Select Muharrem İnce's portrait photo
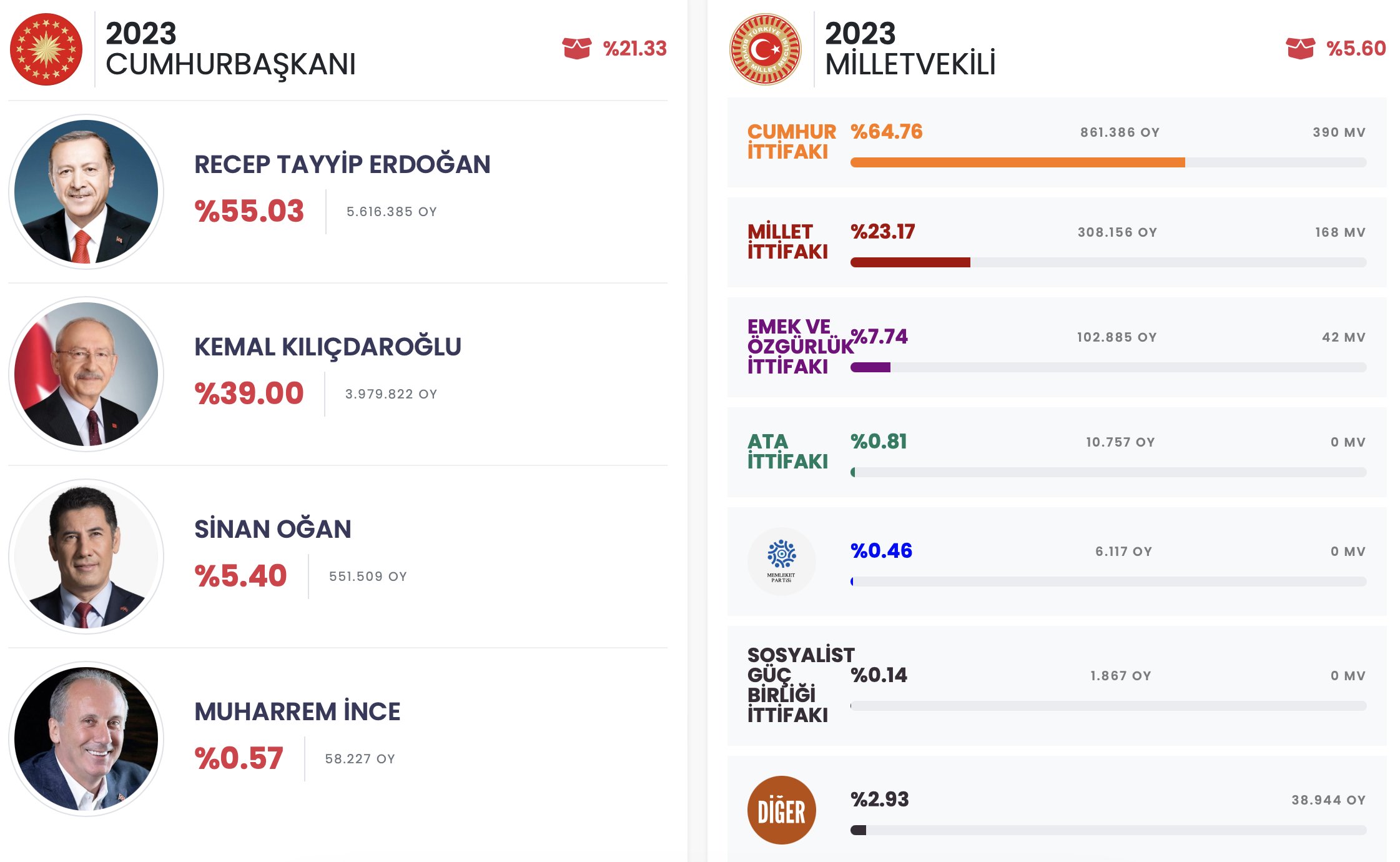The width and height of the screenshot is (1400, 862). pos(86,739)
